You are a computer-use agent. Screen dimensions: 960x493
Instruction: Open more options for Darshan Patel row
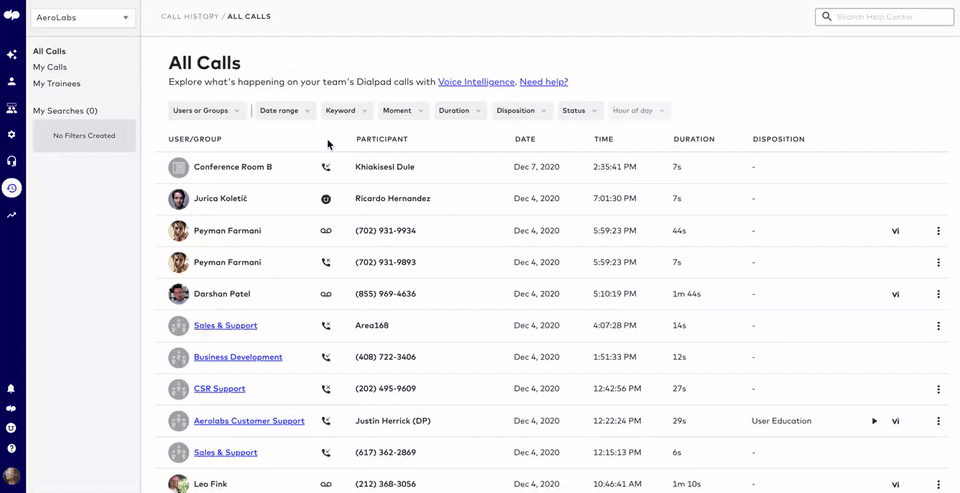pyautogui.click(x=938, y=294)
